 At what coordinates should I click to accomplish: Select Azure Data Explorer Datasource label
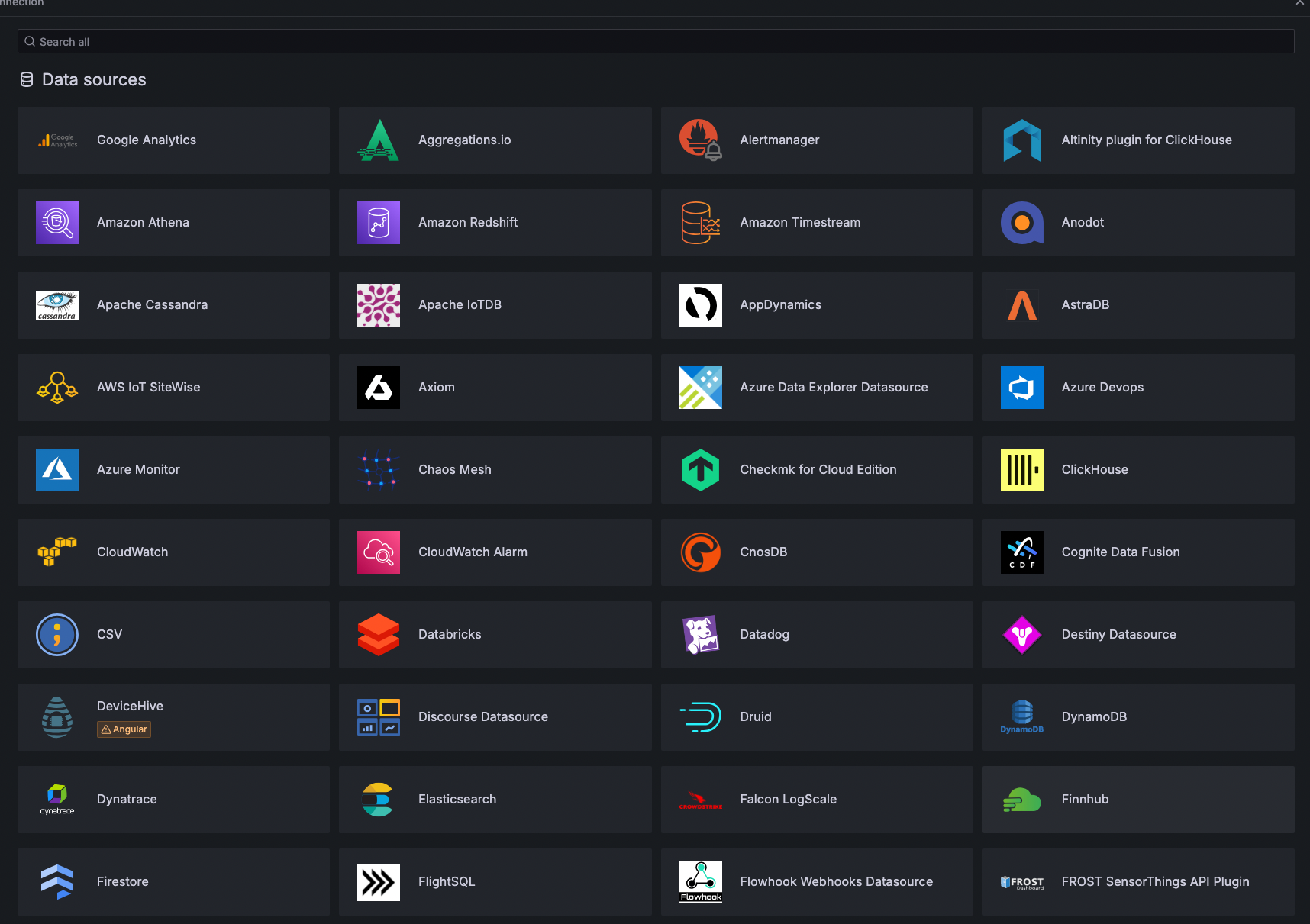(834, 388)
